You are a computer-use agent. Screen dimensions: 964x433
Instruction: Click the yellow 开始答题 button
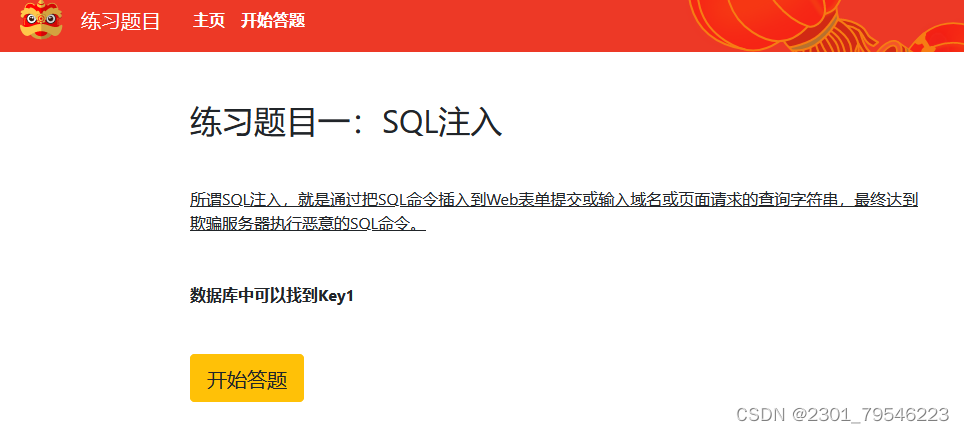[247, 378]
